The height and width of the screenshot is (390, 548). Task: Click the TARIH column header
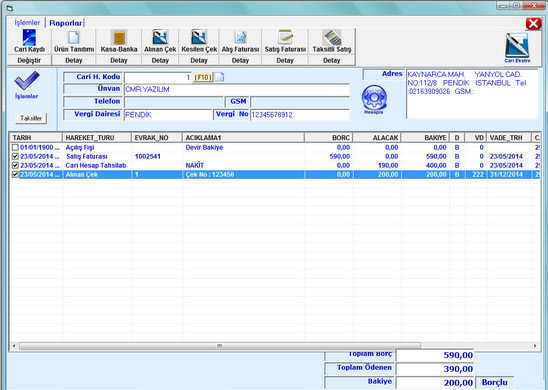pyautogui.click(x=36, y=138)
